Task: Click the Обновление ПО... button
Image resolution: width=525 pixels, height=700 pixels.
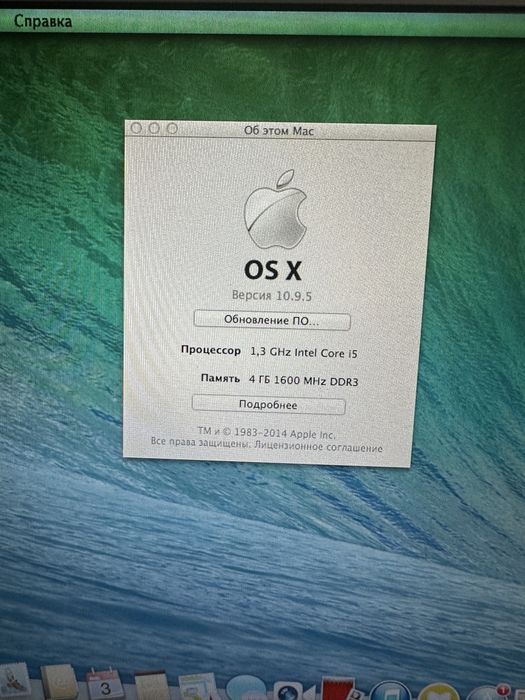Action: (x=272, y=321)
